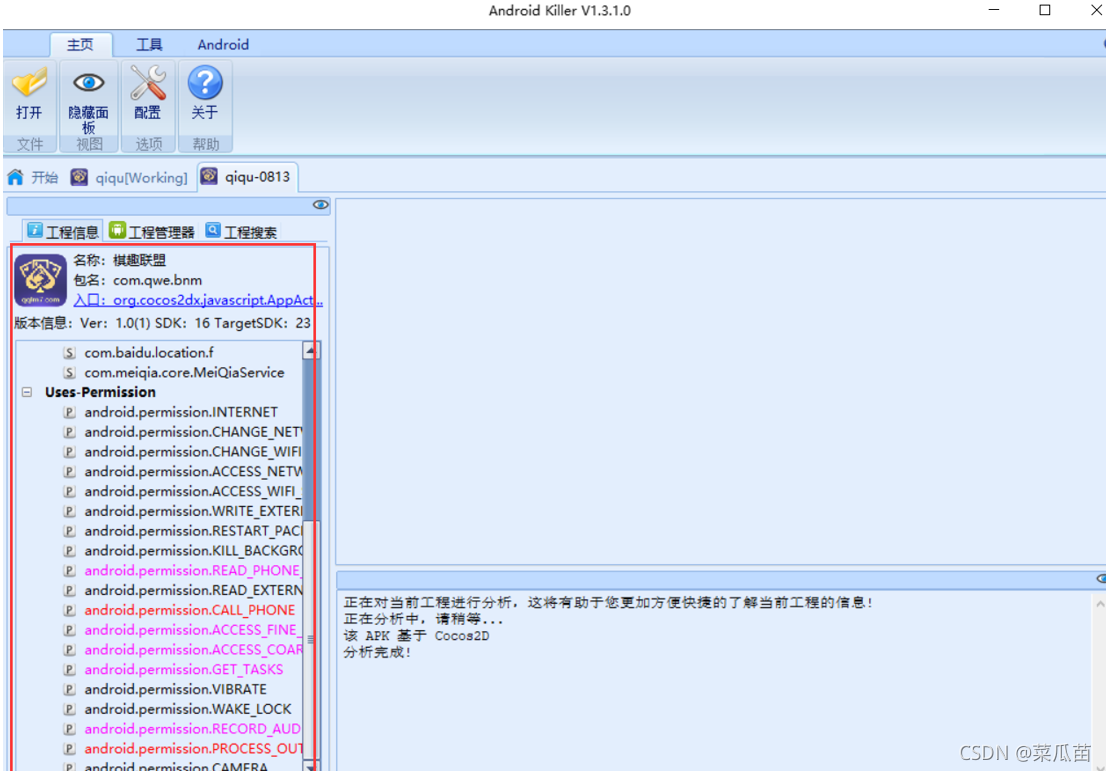Maximize the Android Killer window
Screen dimensions: 1106x771
(x=1045, y=10)
